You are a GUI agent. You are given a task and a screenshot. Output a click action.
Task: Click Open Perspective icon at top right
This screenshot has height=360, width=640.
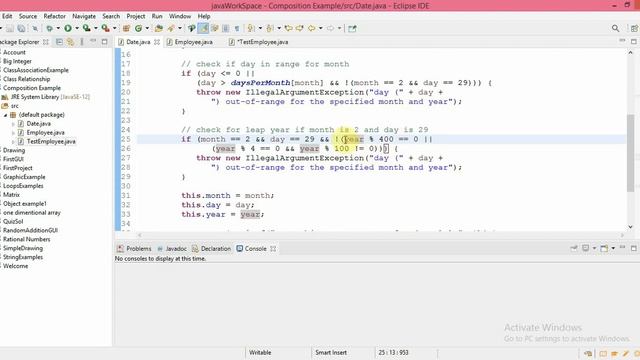(634, 28)
